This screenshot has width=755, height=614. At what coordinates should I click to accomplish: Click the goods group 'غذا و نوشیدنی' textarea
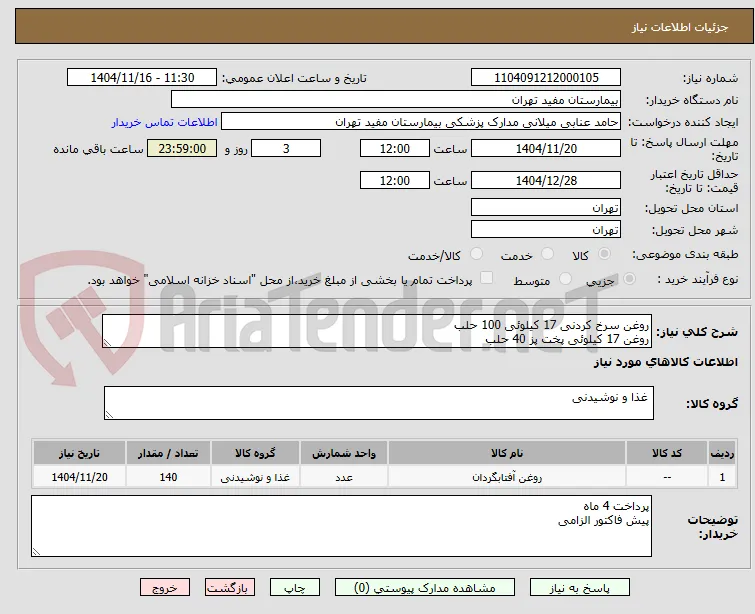click(379, 403)
